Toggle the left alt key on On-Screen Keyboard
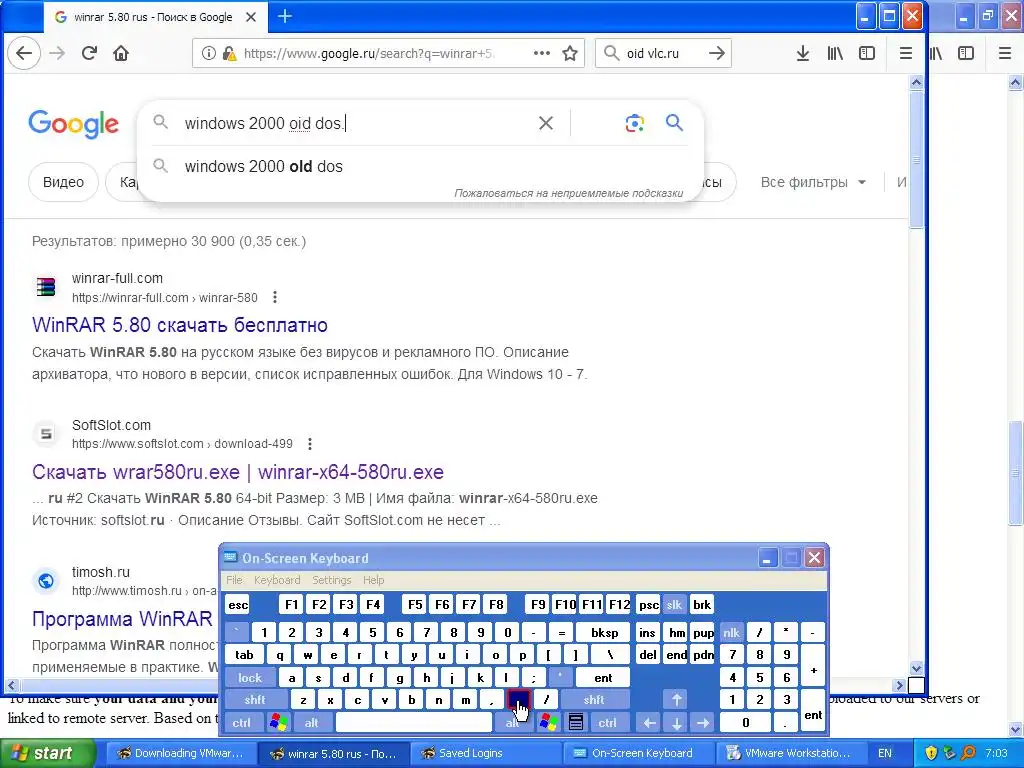 [x=312, y=722]
